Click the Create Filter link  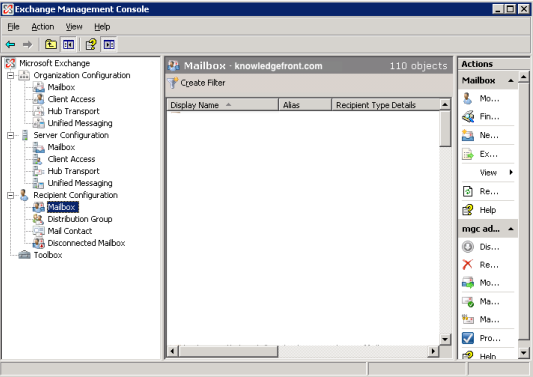pos(203,83)
